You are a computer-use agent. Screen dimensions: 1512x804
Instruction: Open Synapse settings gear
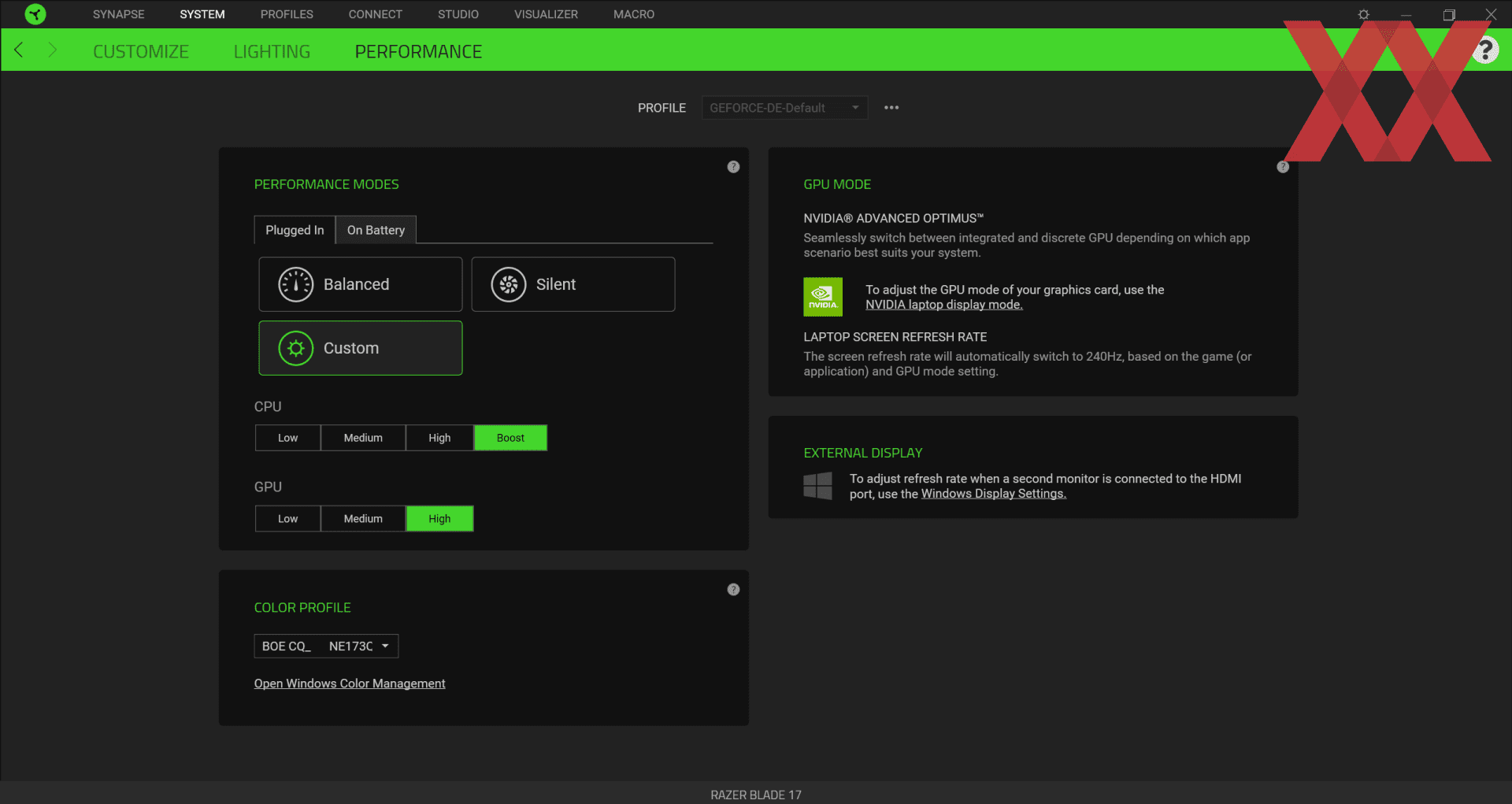[x=1364, y=14]
